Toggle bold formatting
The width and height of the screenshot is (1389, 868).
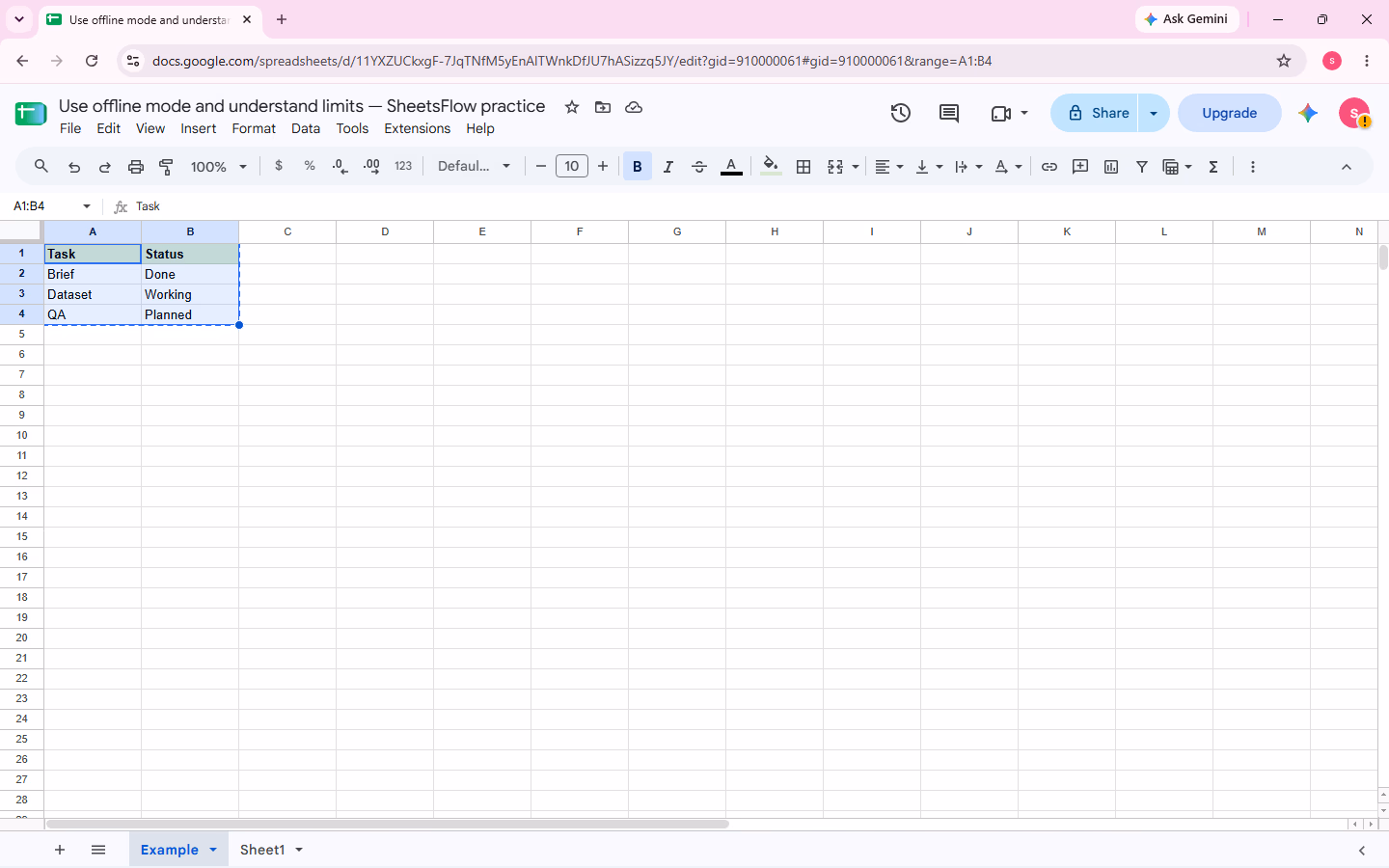(638, 167)
